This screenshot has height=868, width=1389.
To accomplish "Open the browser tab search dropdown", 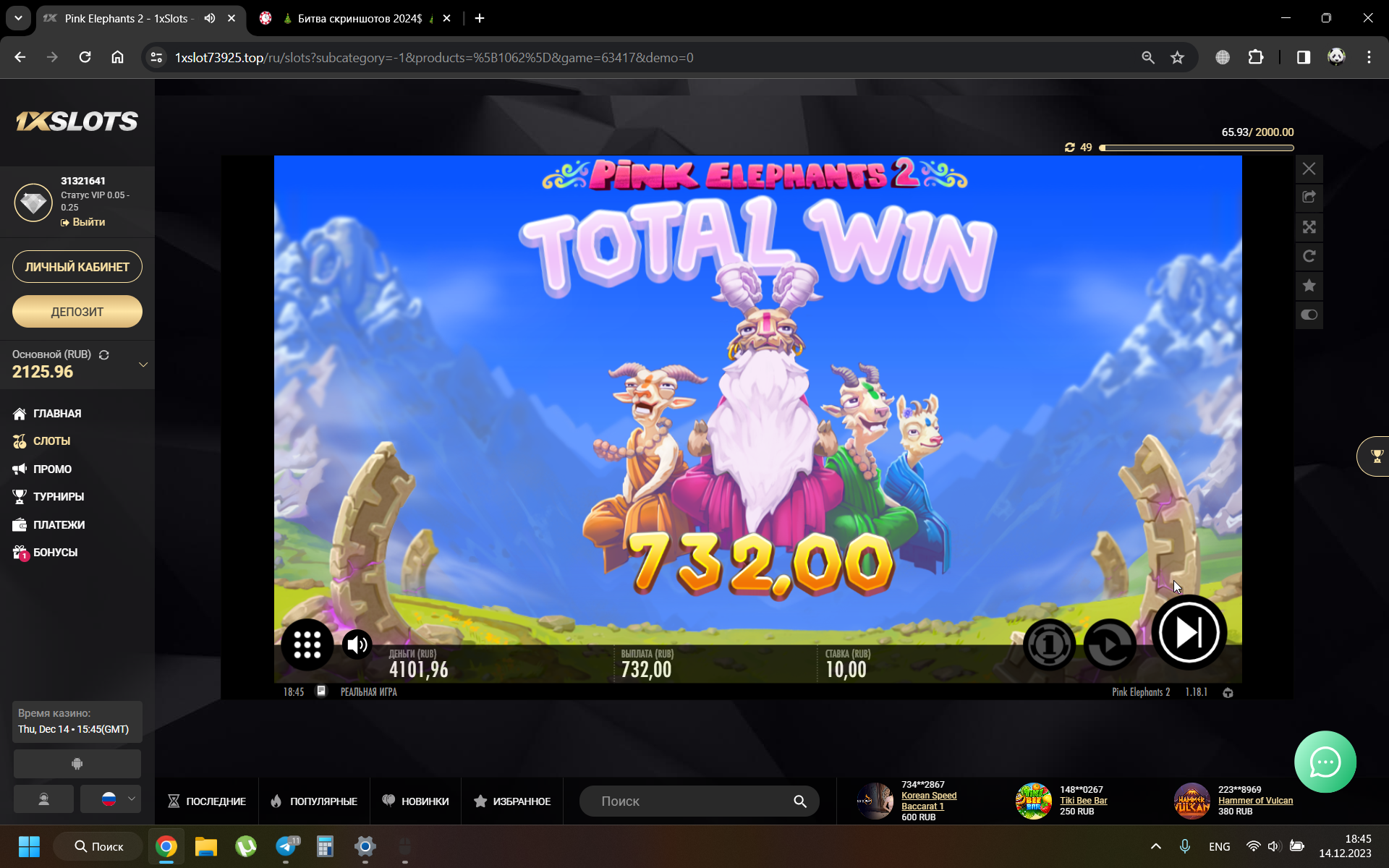I will point(18,18).
